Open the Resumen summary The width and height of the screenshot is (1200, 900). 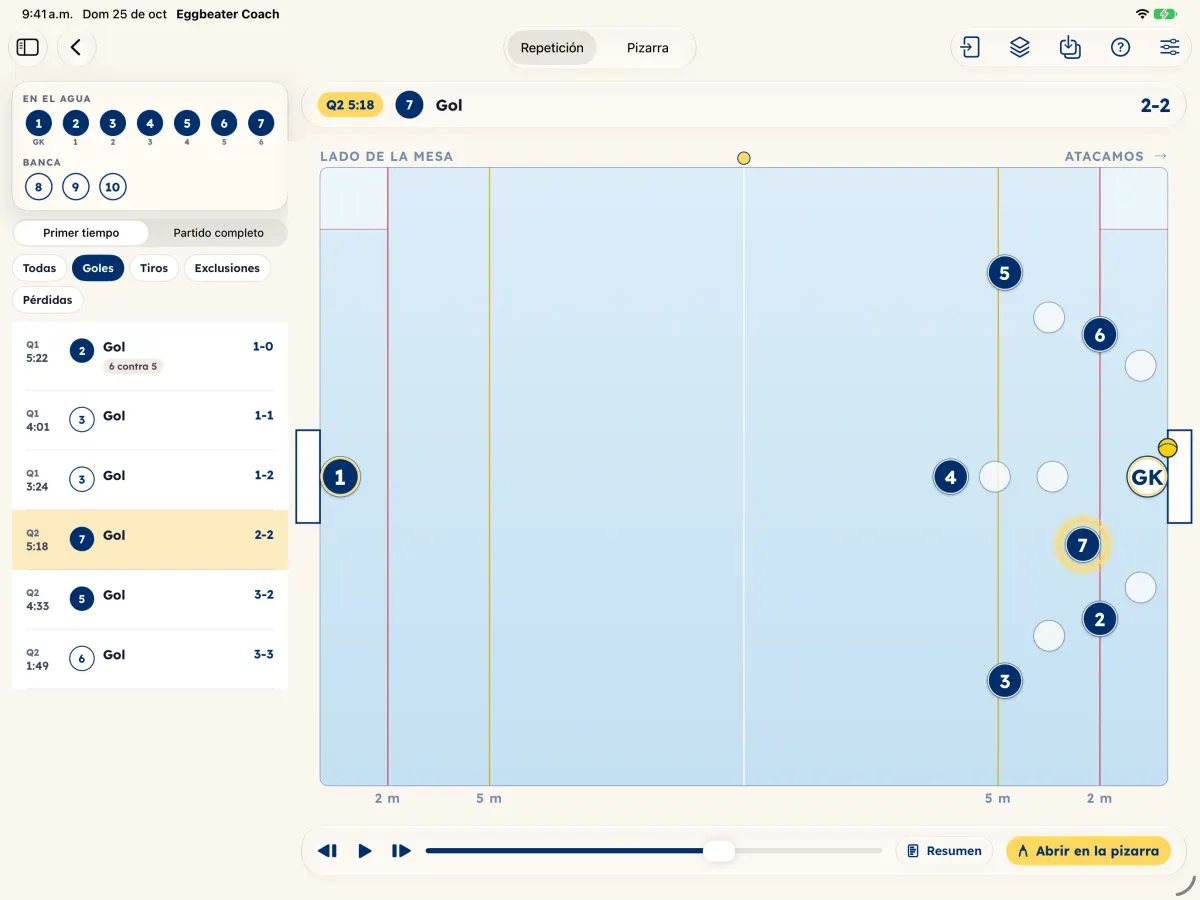944,851
